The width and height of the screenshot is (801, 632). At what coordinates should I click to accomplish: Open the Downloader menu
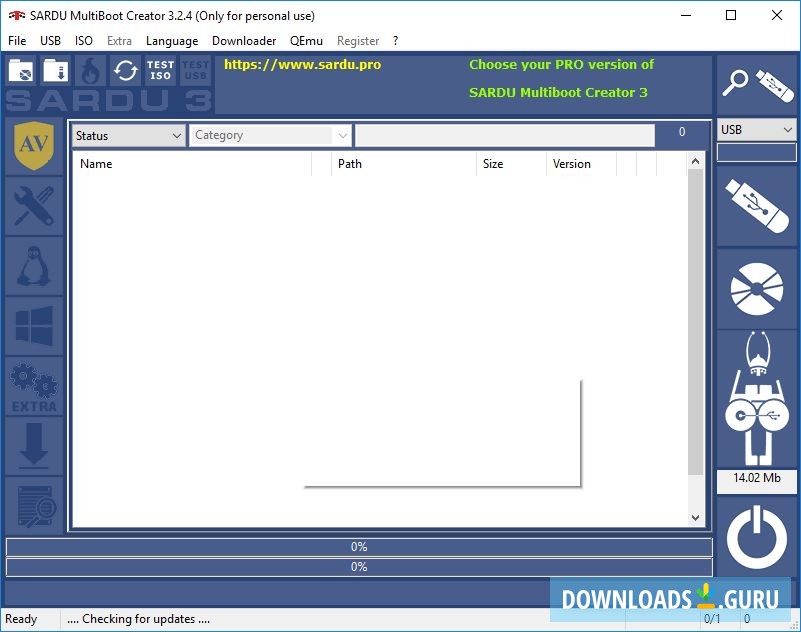[x=244, y=41]
